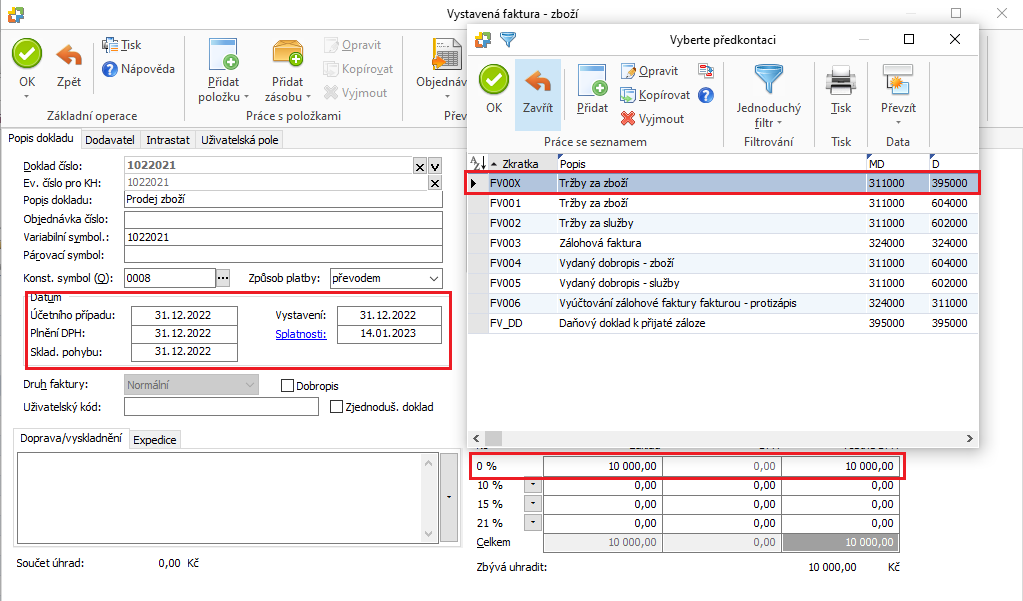1023x601 pixels.
Task: Tick the Zjednoduš. doklad checkbox
Action: tap(337, 407)
